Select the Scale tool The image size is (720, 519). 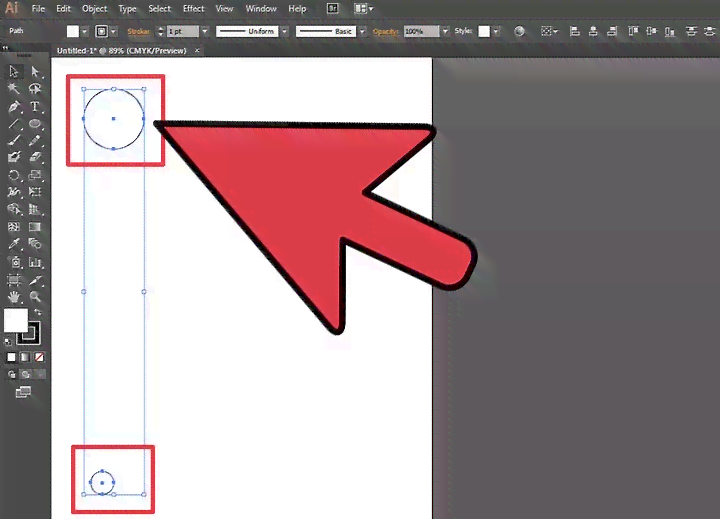35,175
